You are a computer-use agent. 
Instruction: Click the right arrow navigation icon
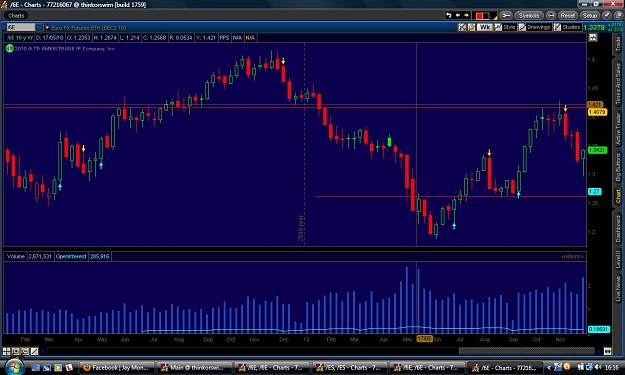(x=466, y=15)
